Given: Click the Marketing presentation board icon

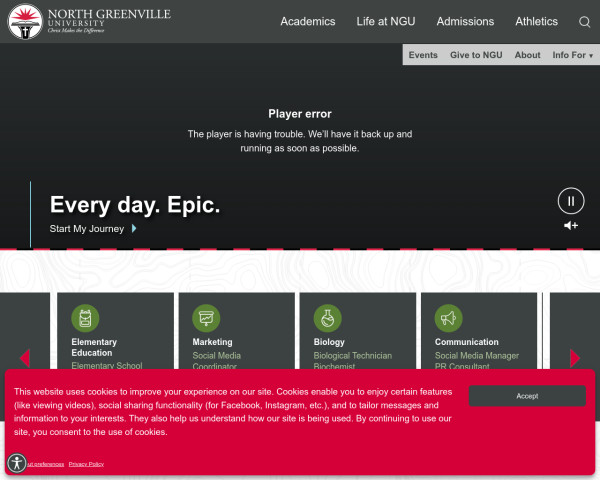Looking at the screenshot, I should click(x=206, y=318).
